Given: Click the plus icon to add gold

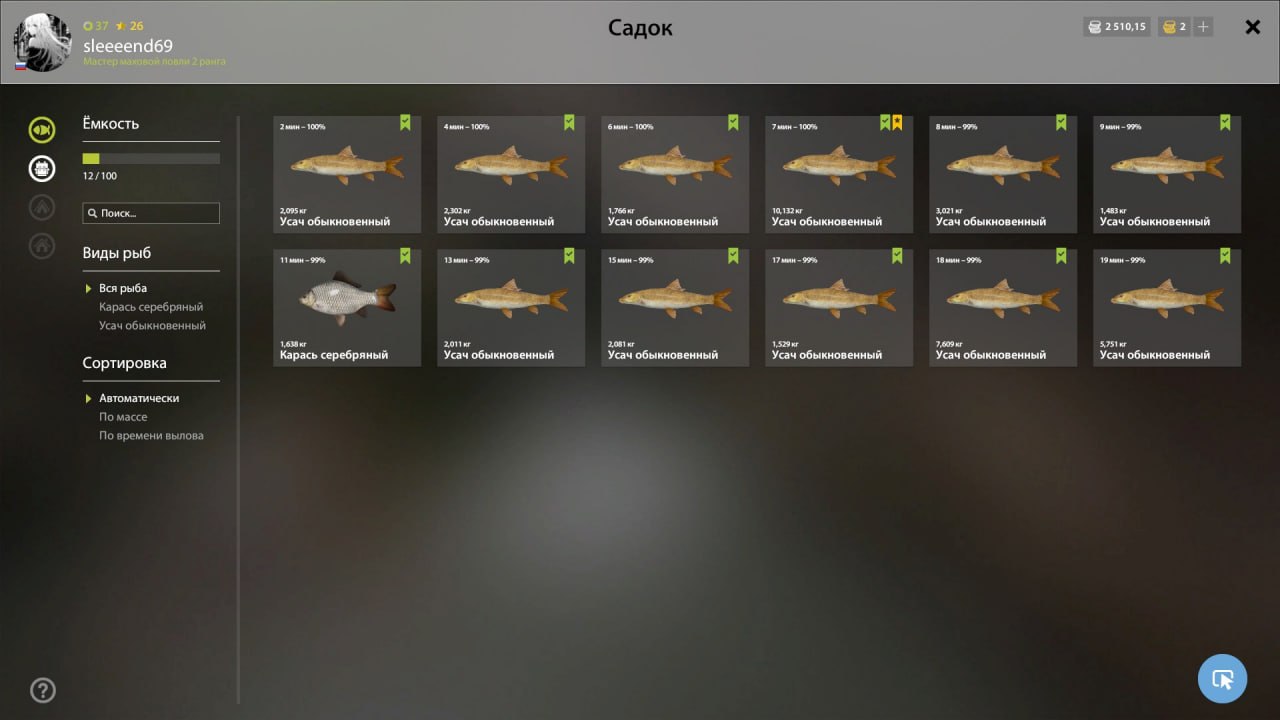Looking at the screenshot, I should point(1203,27).
